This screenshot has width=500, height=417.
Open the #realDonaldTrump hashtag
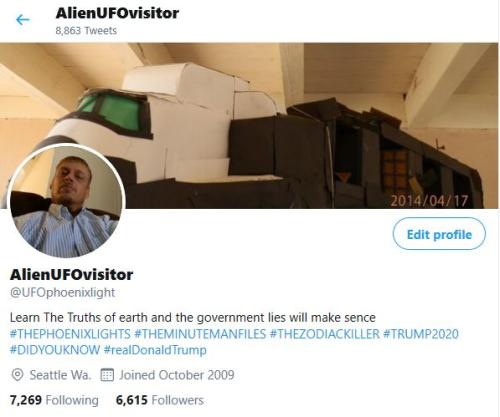point(155,350)
